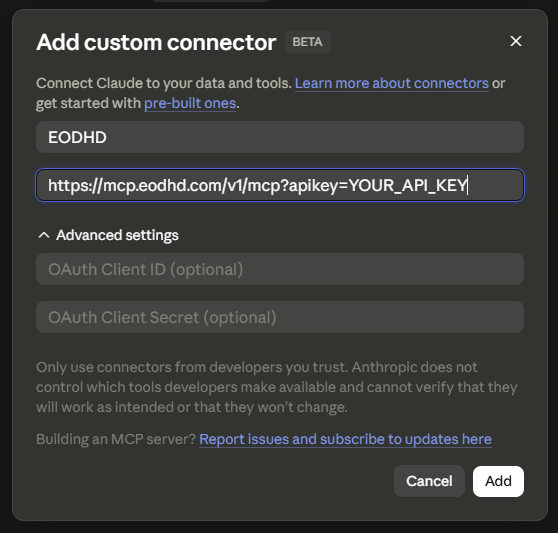This screenshot has height=533, width=558.
Task: Click the dimmed backdrop outside the dialog
Action: 6,267
